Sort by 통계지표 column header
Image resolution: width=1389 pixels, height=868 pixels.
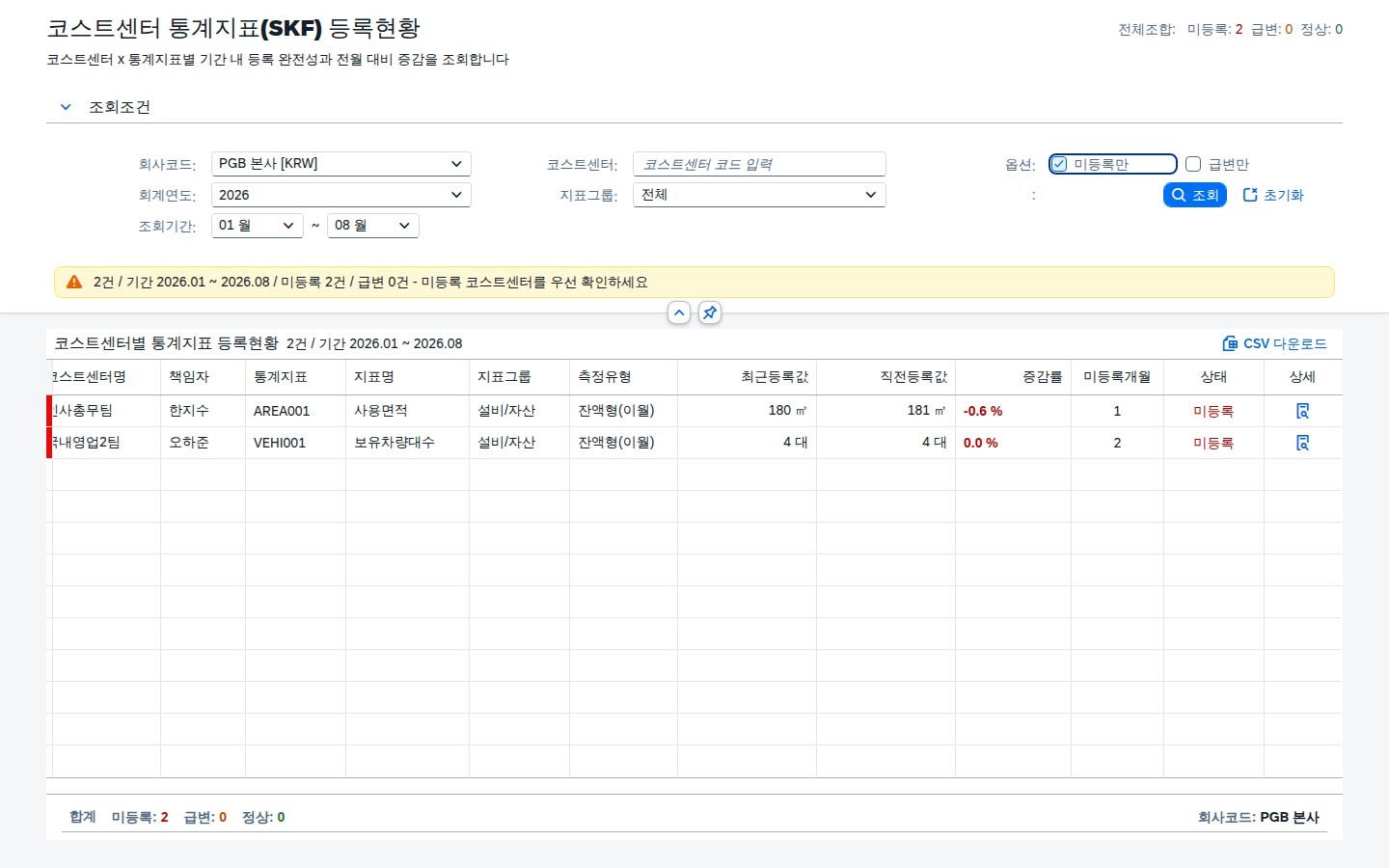(x=295, y=377)
